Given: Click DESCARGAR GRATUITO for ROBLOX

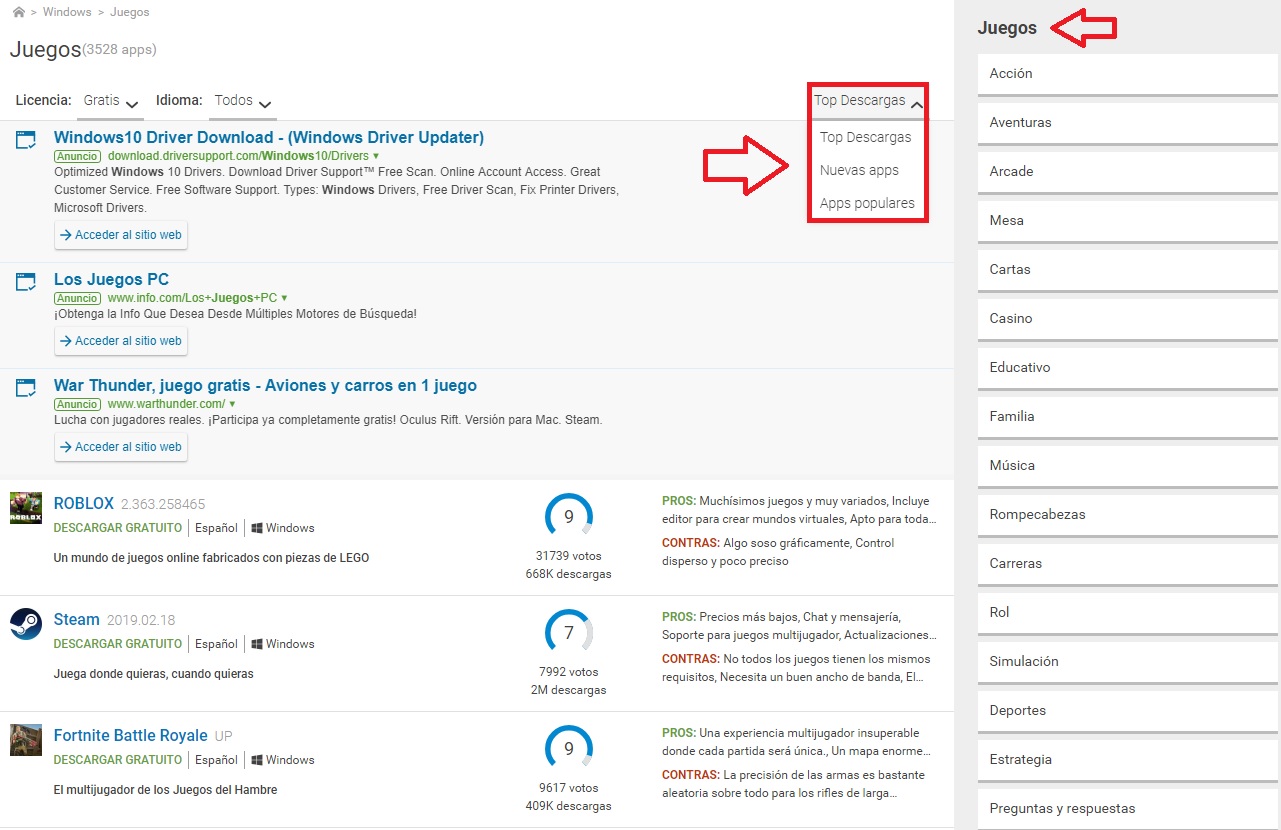Looking at the screenshot, I should pyautogui.click(x=118, y=528).
